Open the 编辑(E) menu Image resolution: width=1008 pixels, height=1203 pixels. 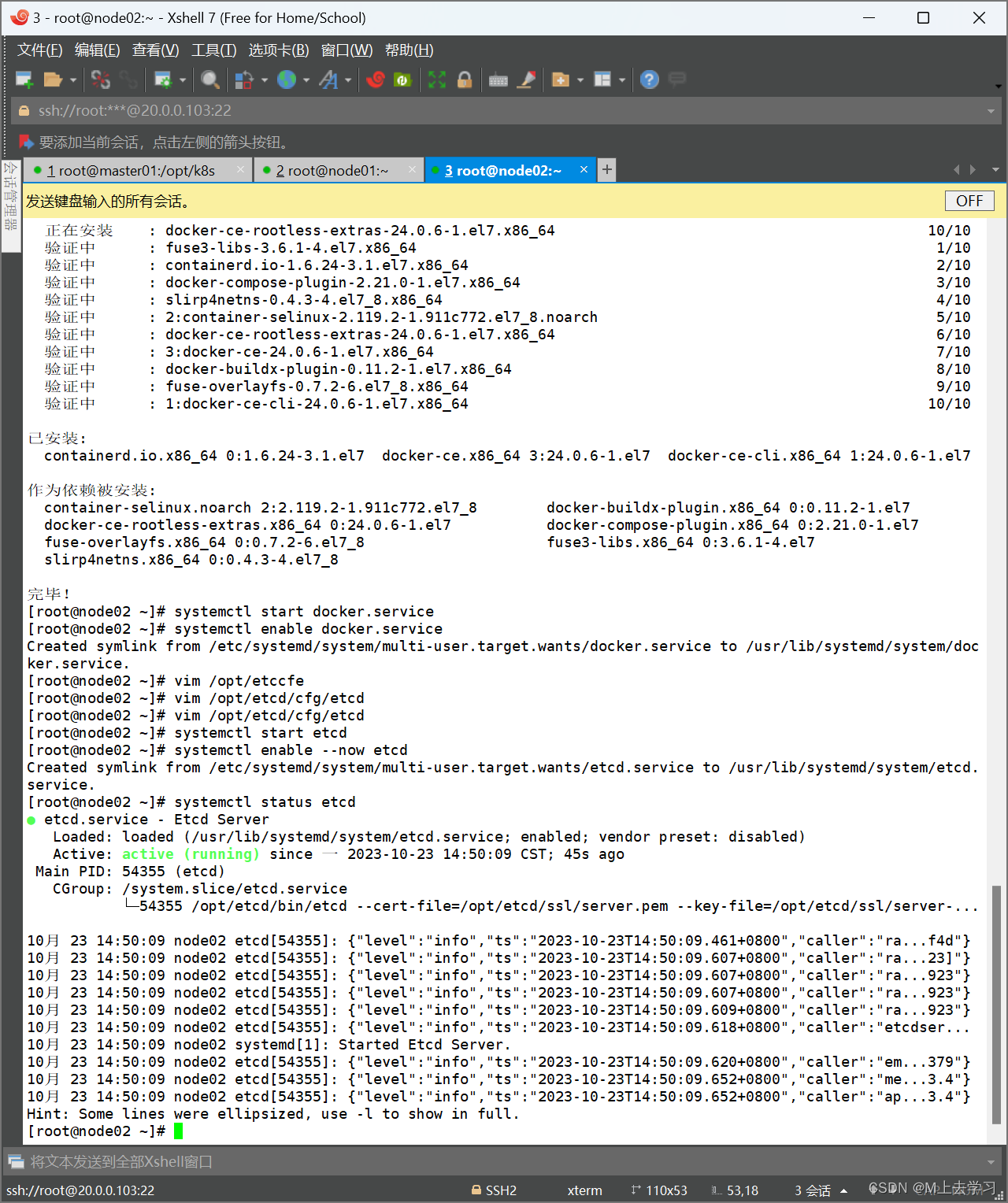tap(98, 50)
